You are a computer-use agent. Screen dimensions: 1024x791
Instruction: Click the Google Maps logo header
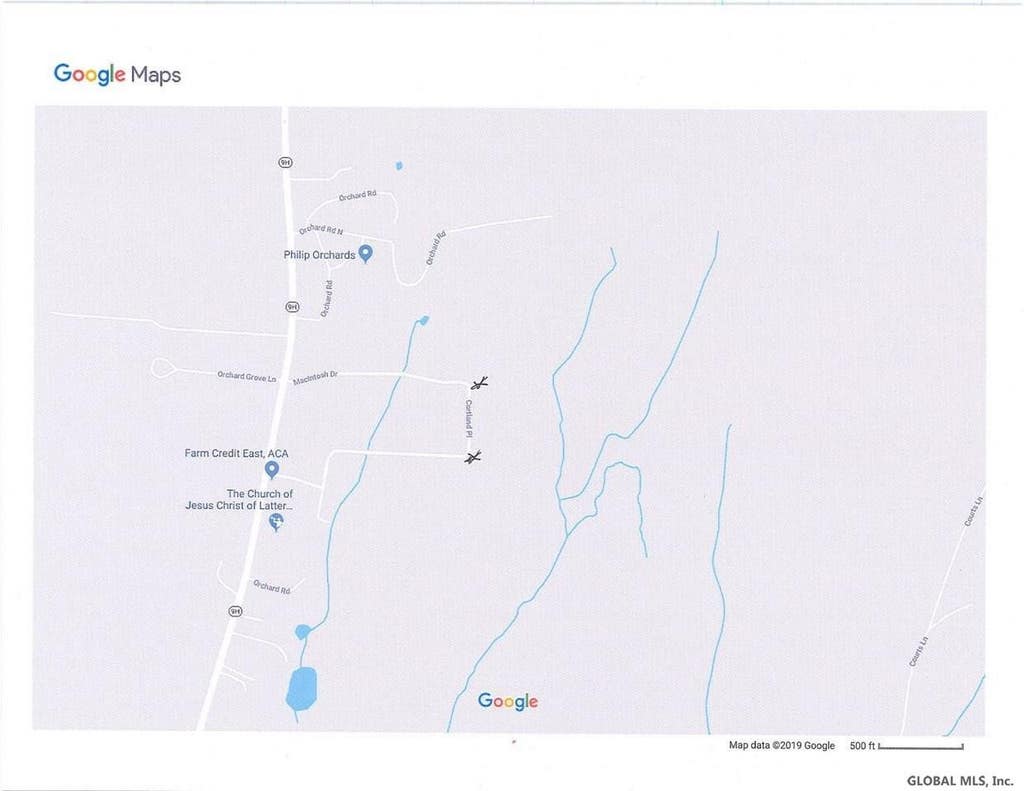coord(117,74)
